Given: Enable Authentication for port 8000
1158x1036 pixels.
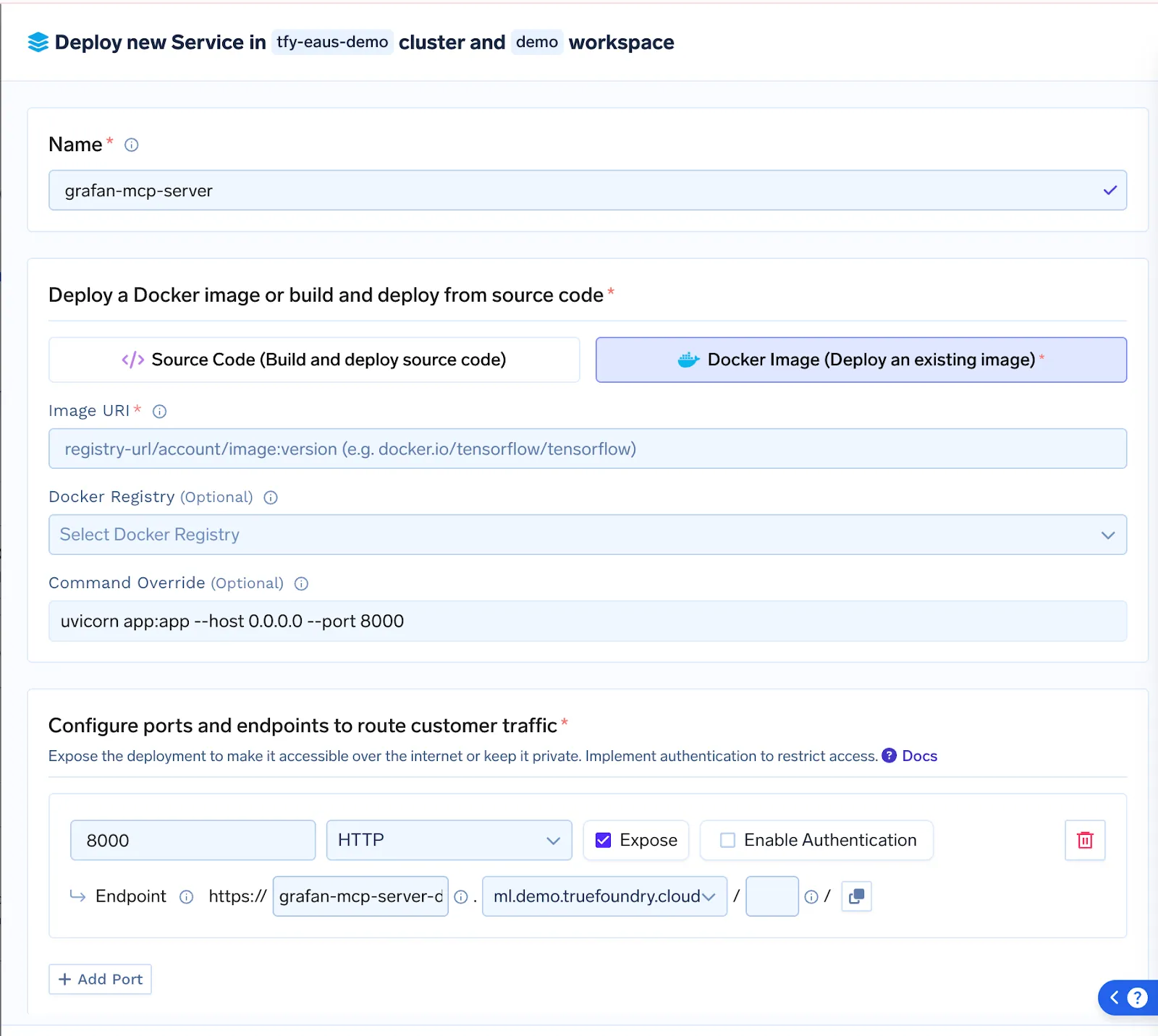Looking at the screenshot, I should click(x=727, y=840).
